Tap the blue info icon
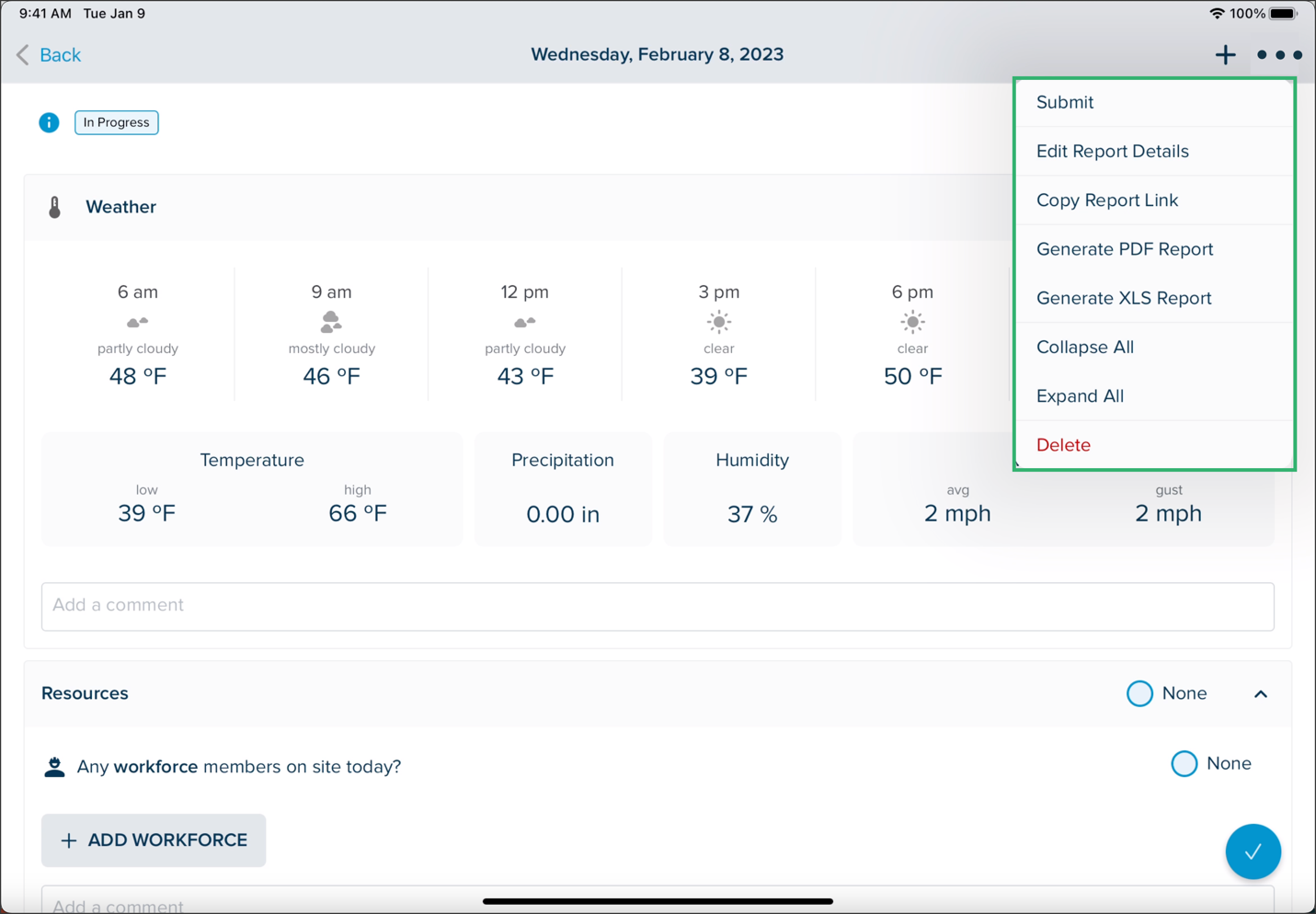This screenshot has height=914, width=1316. (x=49, y=122)
